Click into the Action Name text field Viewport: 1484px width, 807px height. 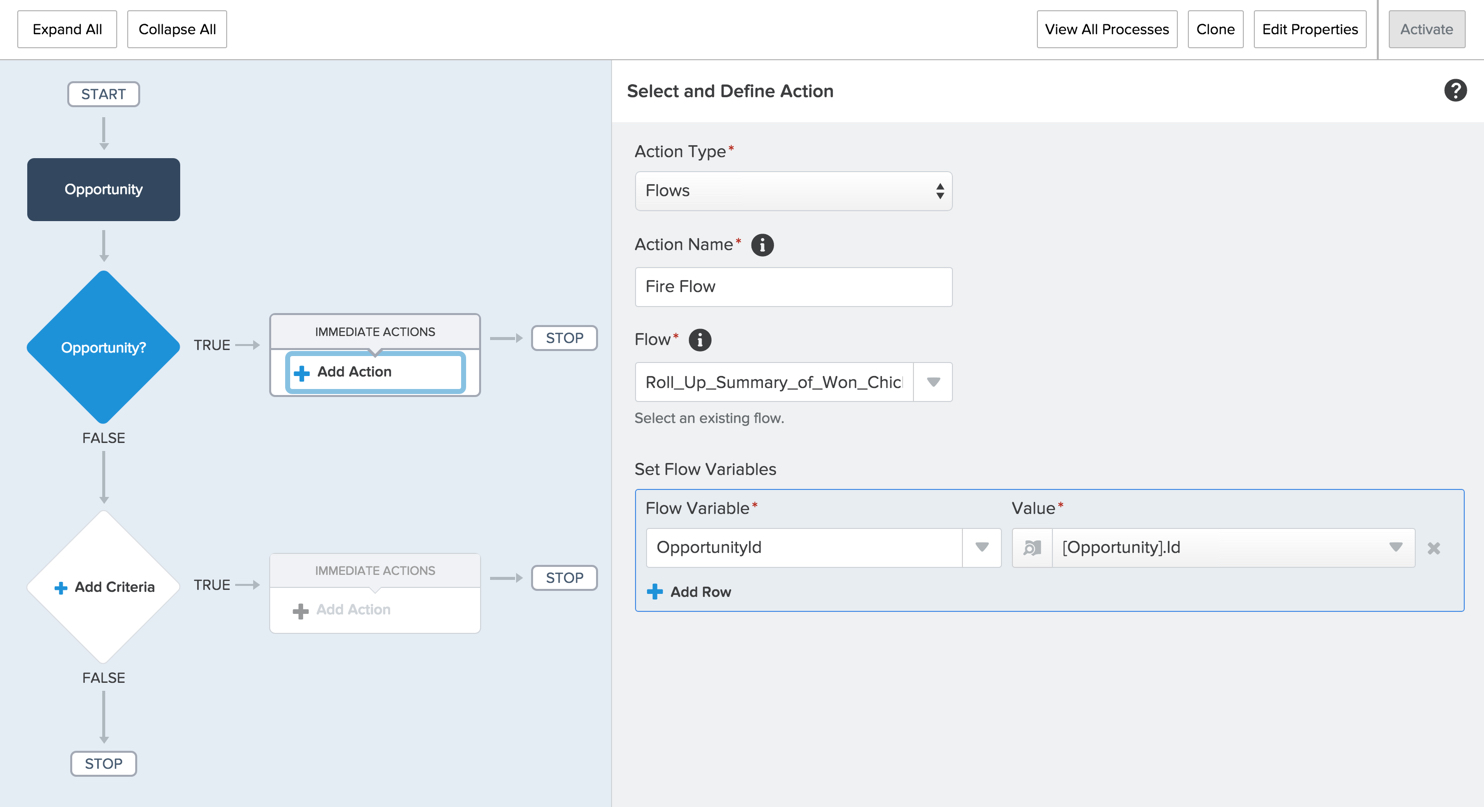coord(793,287)
